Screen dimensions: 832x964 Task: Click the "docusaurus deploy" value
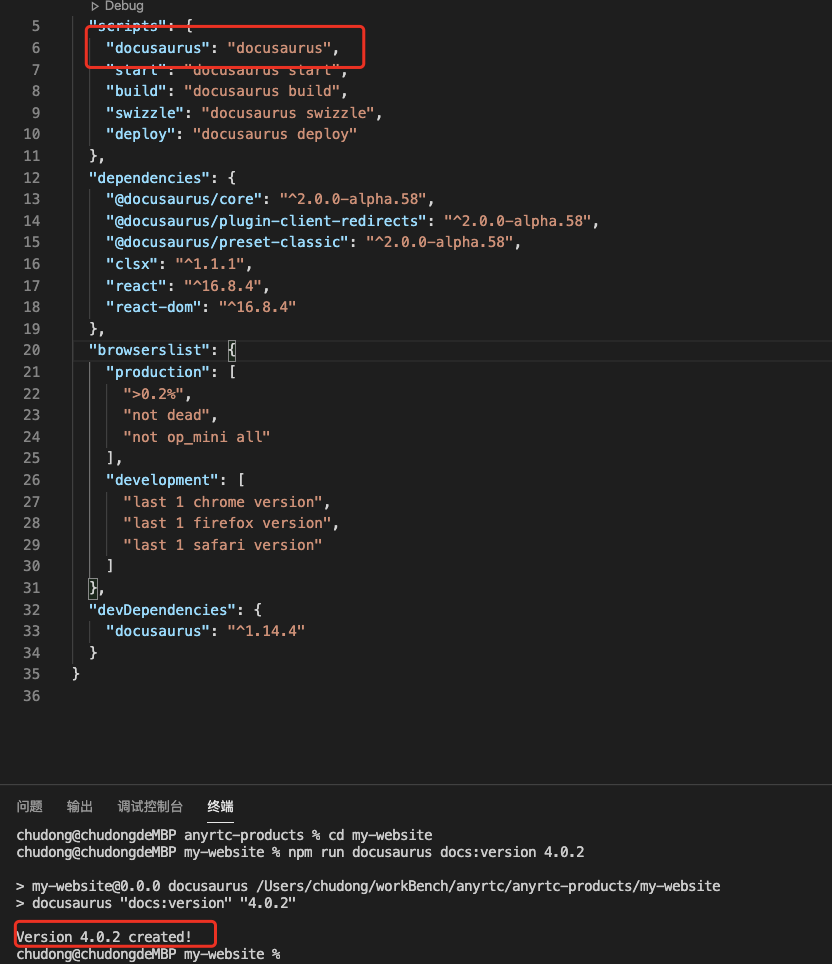pyautogui.click(x=275, y=134)
